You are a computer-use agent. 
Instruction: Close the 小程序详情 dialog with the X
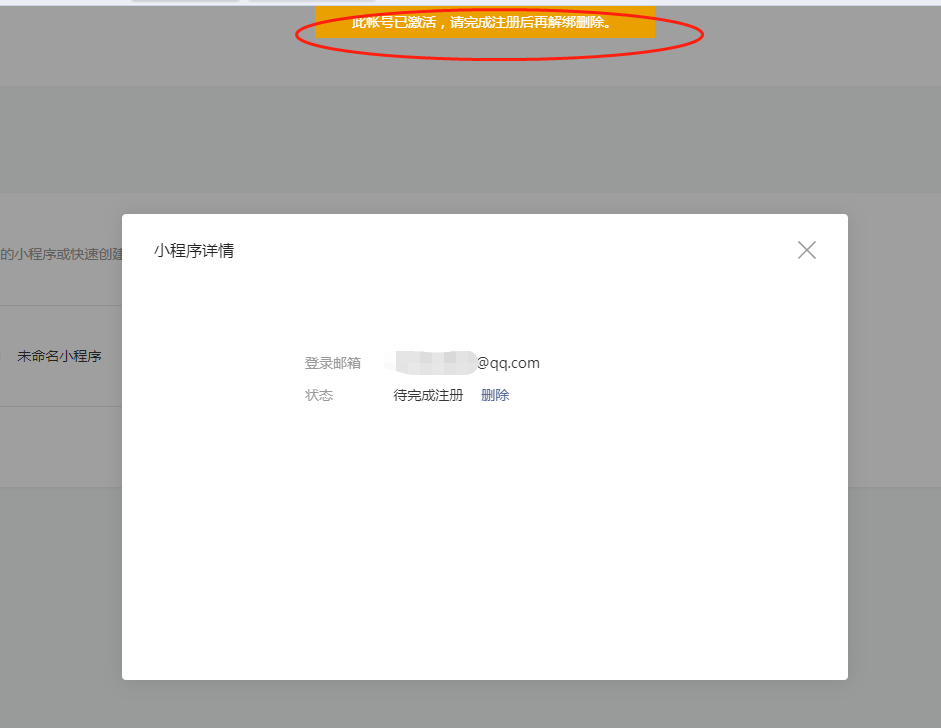(807, 250)
